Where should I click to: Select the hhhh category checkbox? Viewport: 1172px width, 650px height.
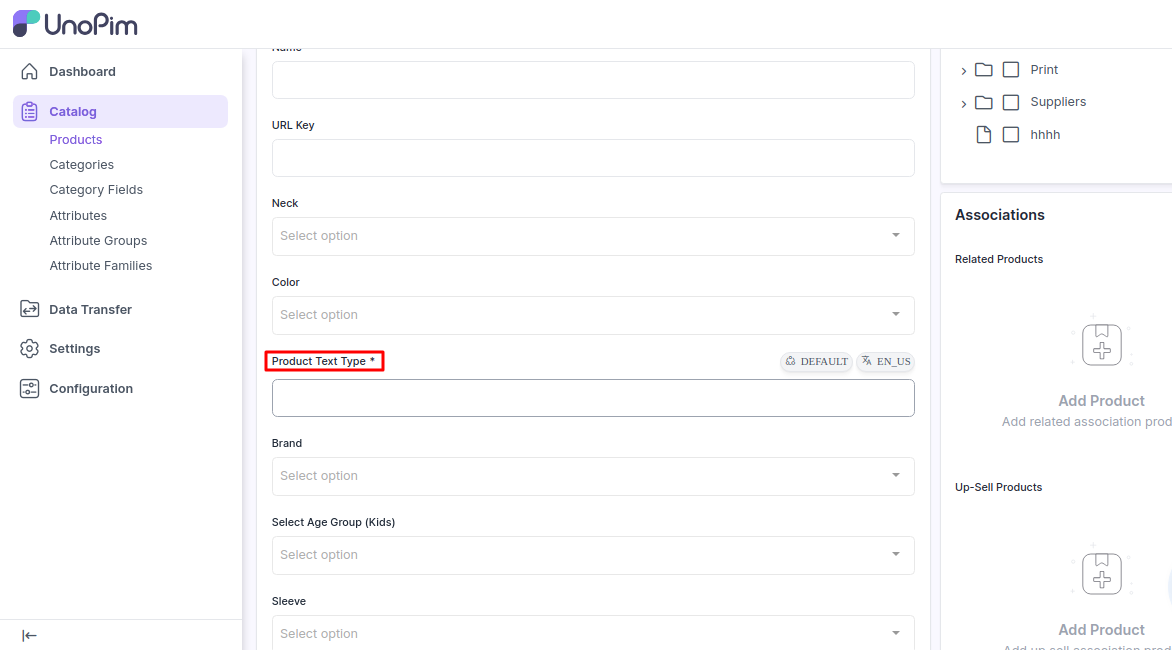(1011, 135)
